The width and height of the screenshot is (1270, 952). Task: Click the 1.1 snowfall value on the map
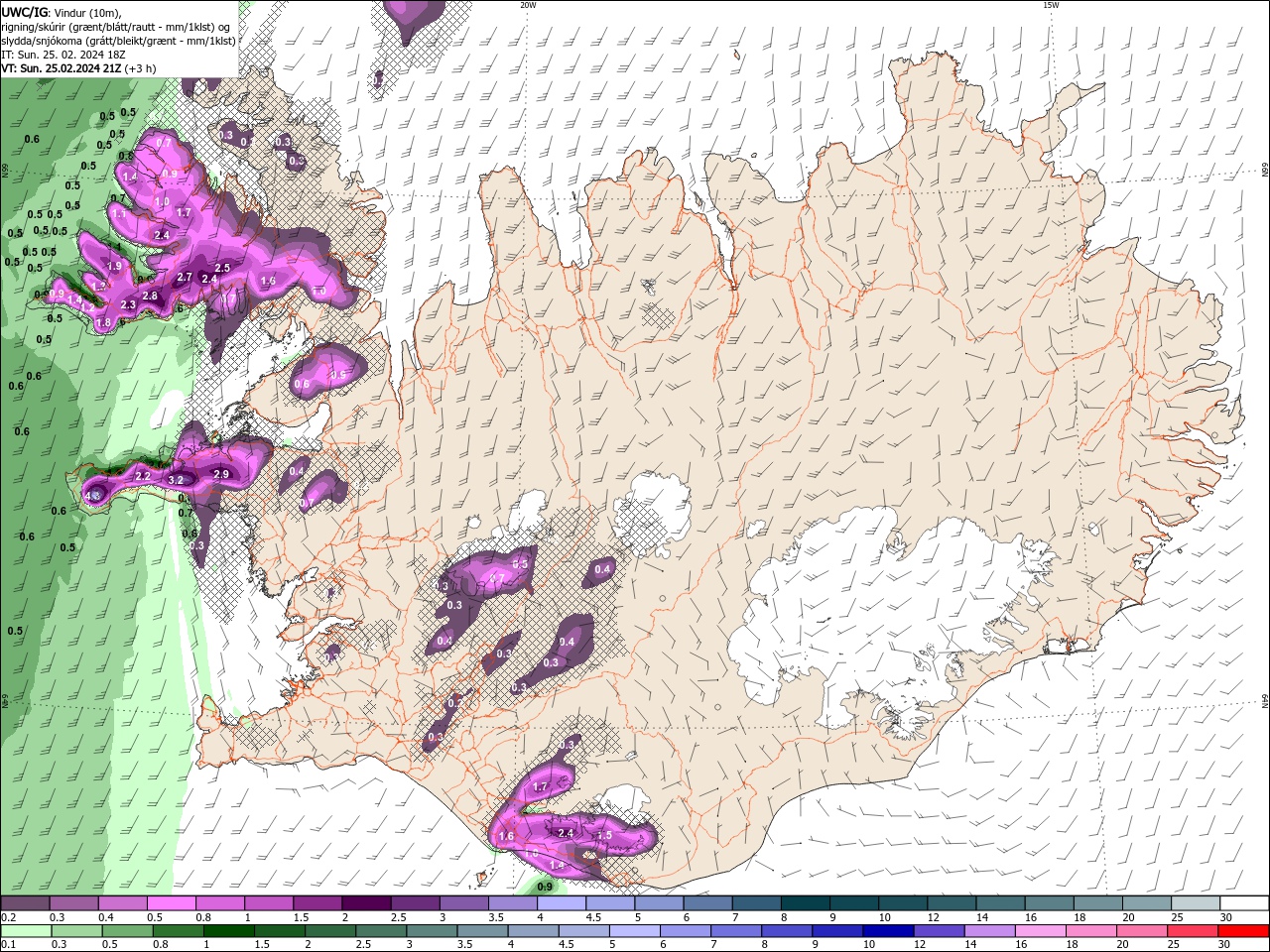coord(119,214)
